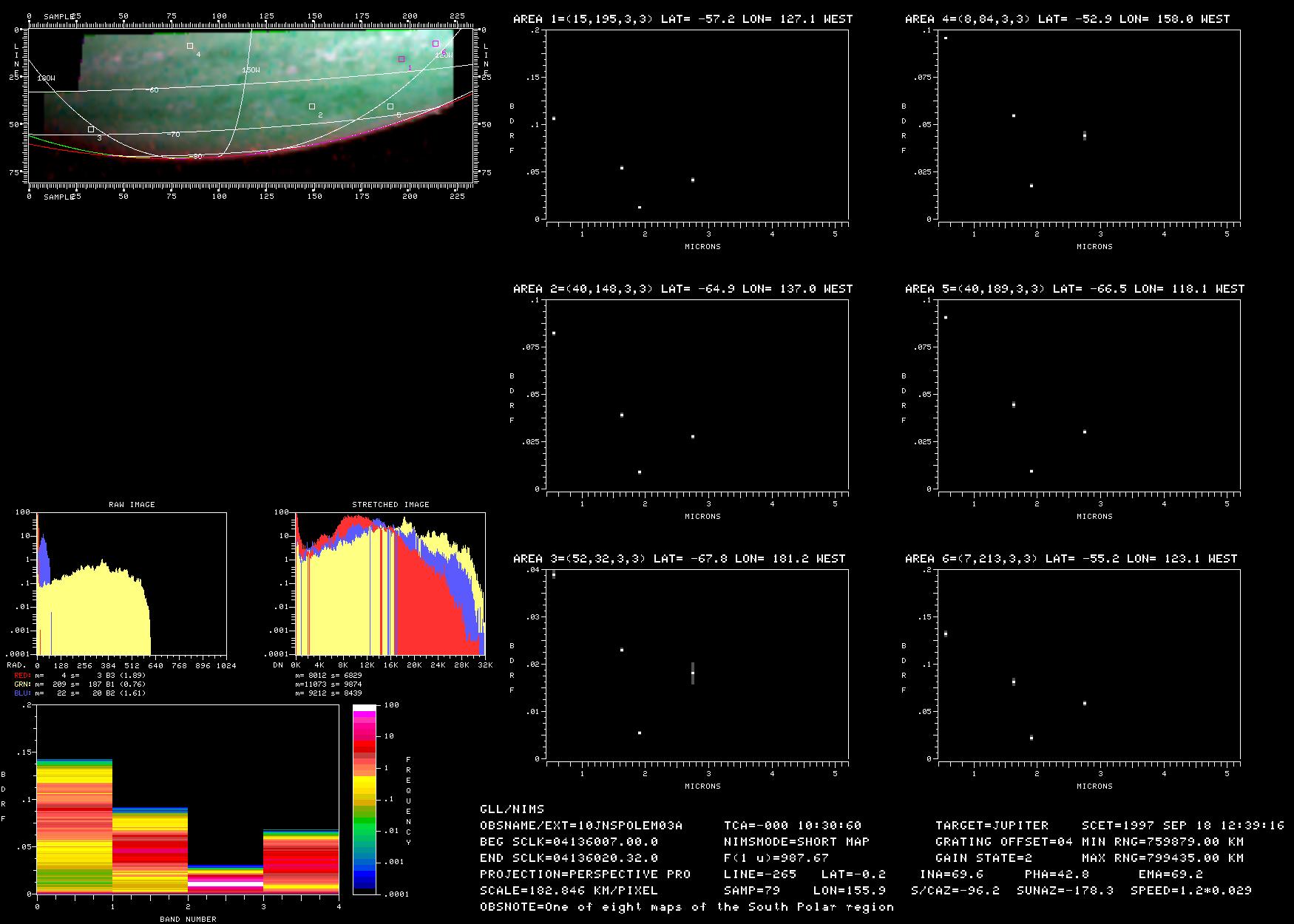Click the 0.5 micron data point in Area 1 plot
The image size is (1294, 924).
553,118
